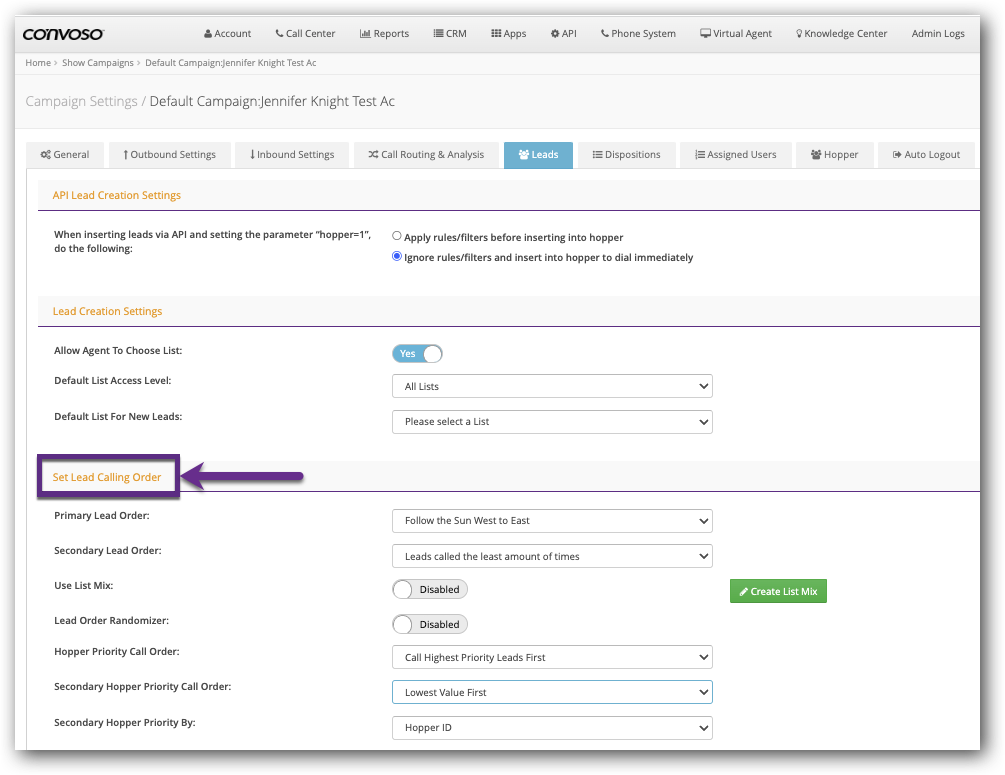Click the Default Campaign breadcrumb text
Viewport: 1005px width, 775px height.
pyautogui.click(x=231, y=63)
